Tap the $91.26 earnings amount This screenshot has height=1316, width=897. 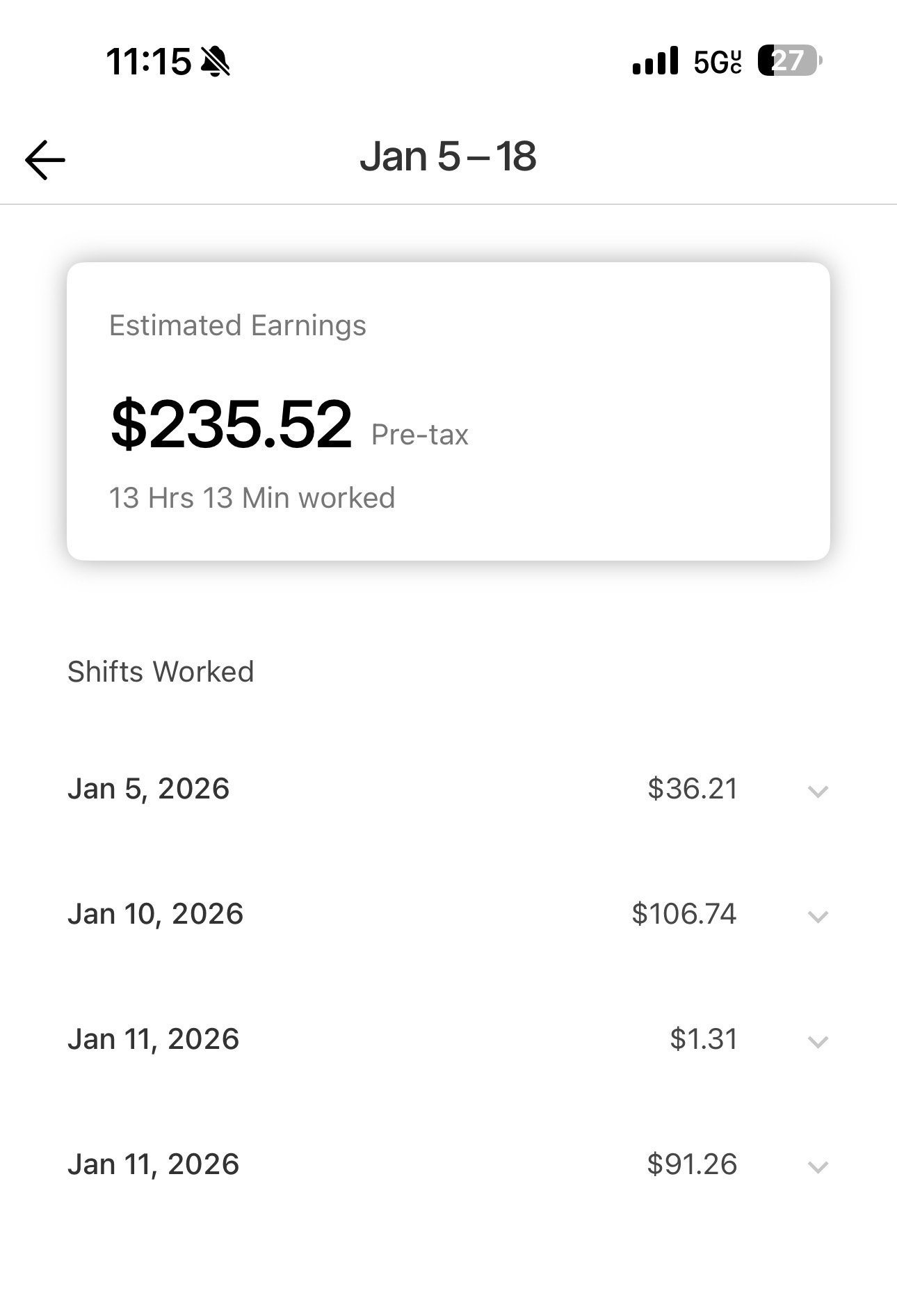coord(692,1164)
